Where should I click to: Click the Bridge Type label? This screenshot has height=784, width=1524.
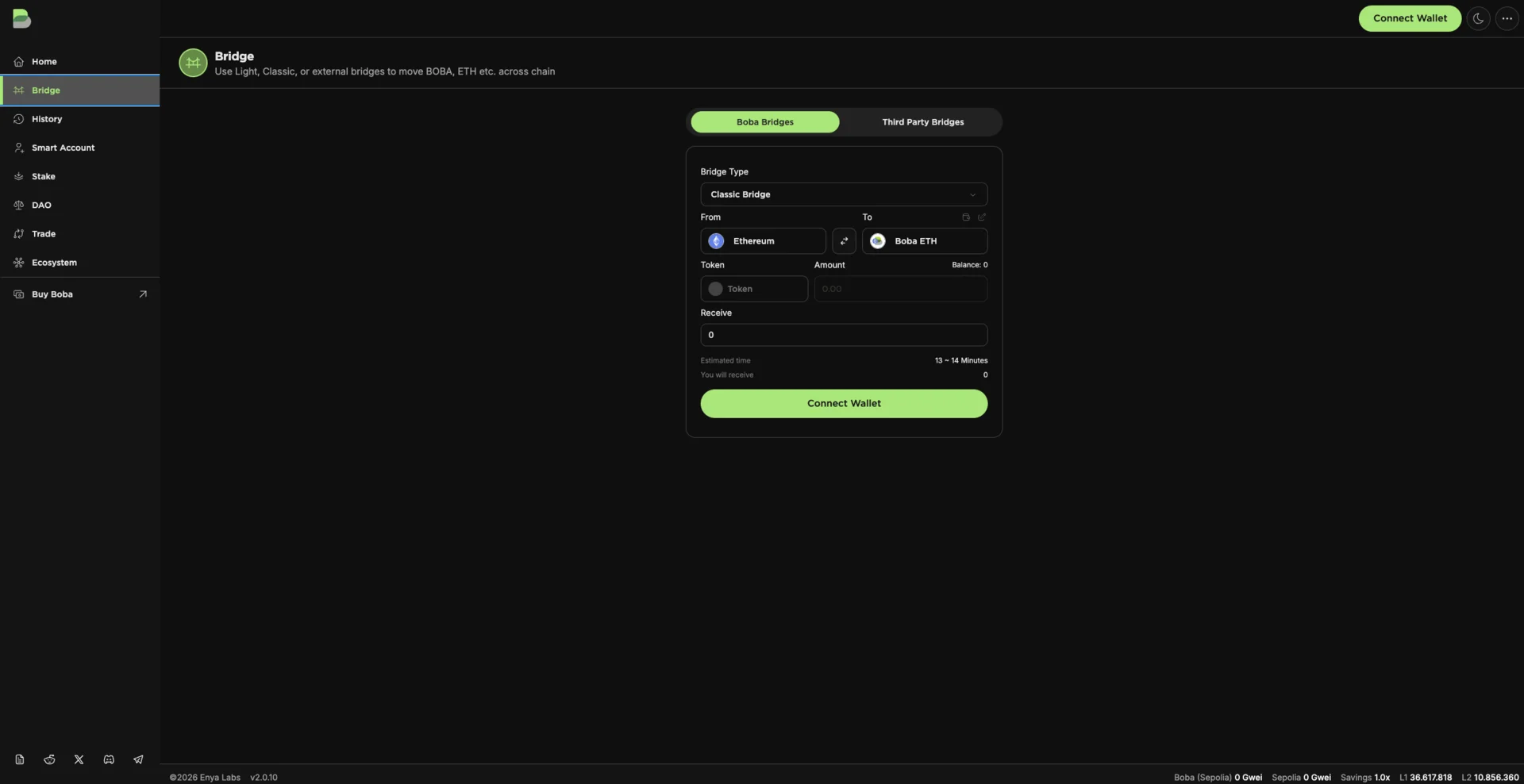(724, 172)
